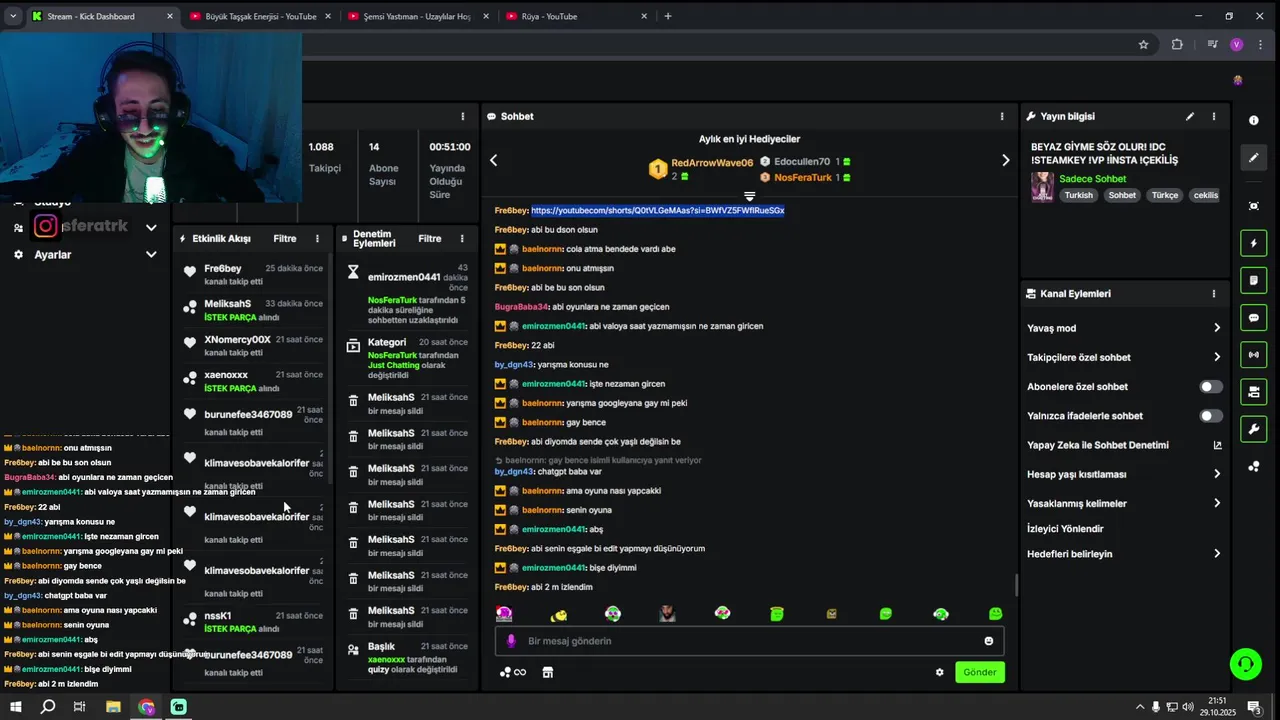Toggle the moderation notes panel icon
This screenshot has height=720, width=1280.
pyautogui.click(x=1253, y=281)
